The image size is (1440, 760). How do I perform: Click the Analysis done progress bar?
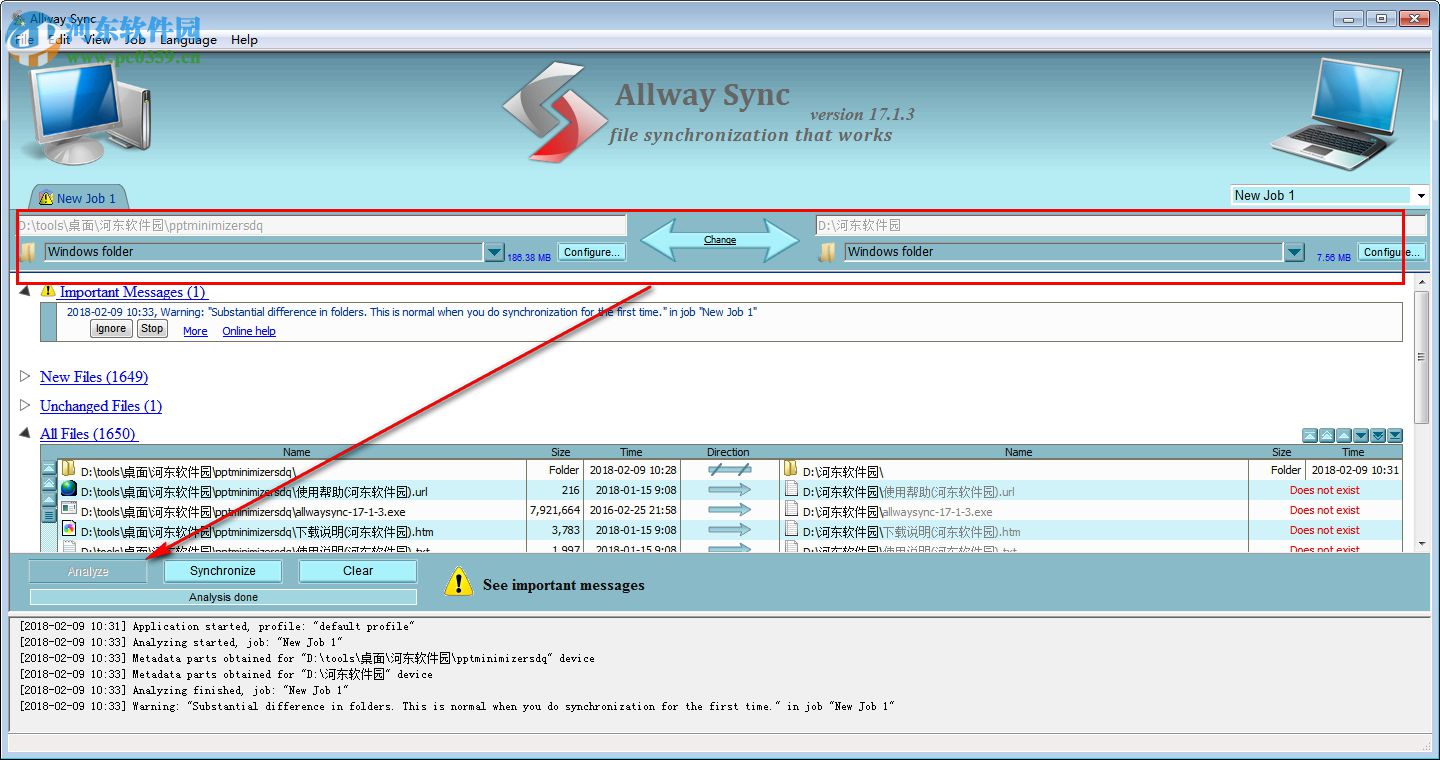(223, 597)
